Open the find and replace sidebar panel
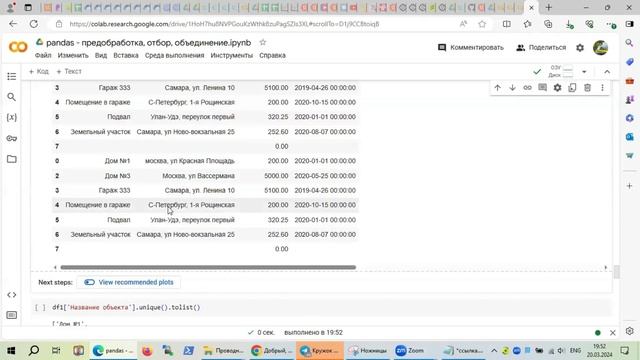This screenshot has height=360, width=640. click(x=12, y=97)
